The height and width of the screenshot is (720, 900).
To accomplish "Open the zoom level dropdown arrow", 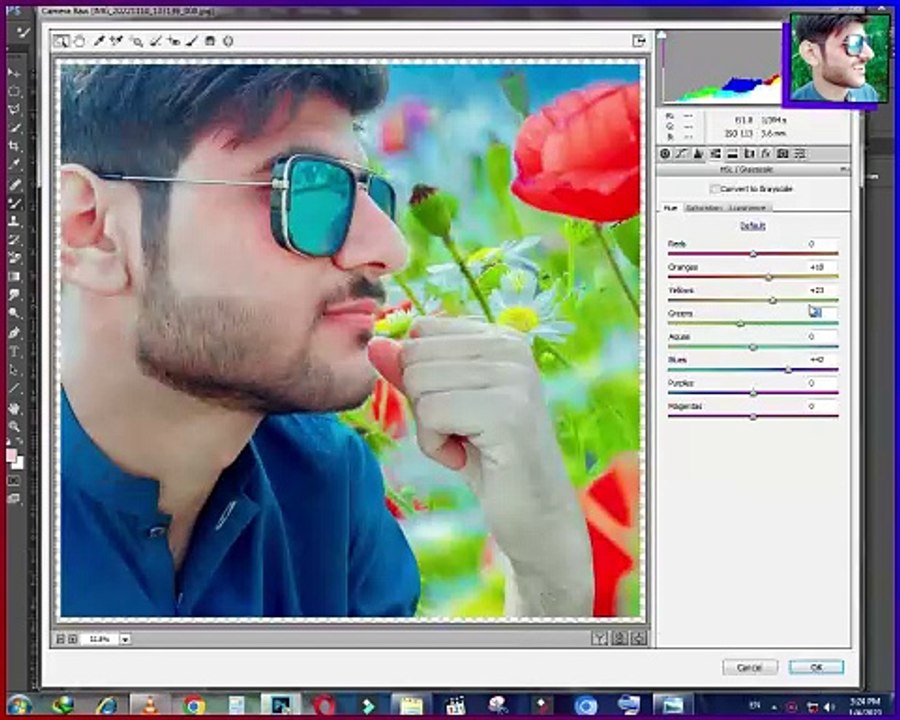I will coord(125,639).
